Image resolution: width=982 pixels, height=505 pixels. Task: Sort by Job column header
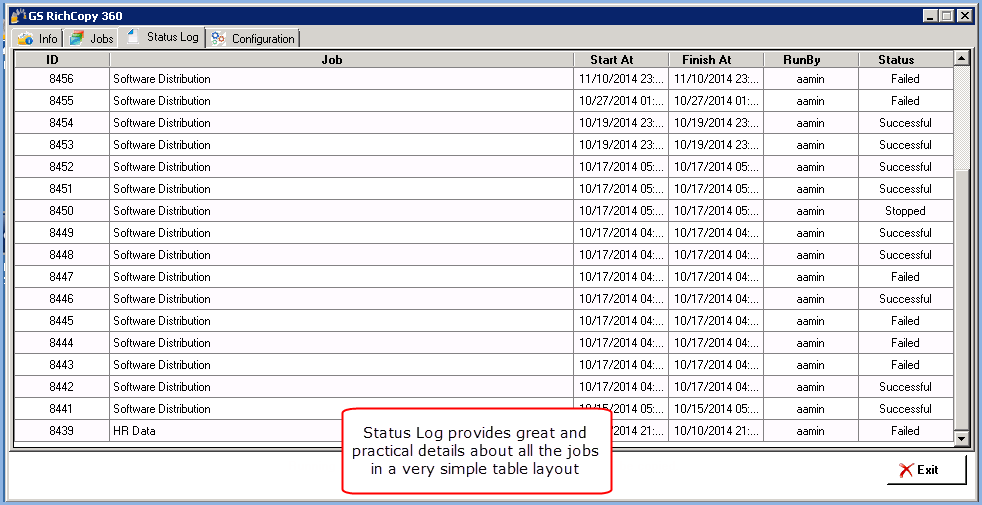pos(341,60)
